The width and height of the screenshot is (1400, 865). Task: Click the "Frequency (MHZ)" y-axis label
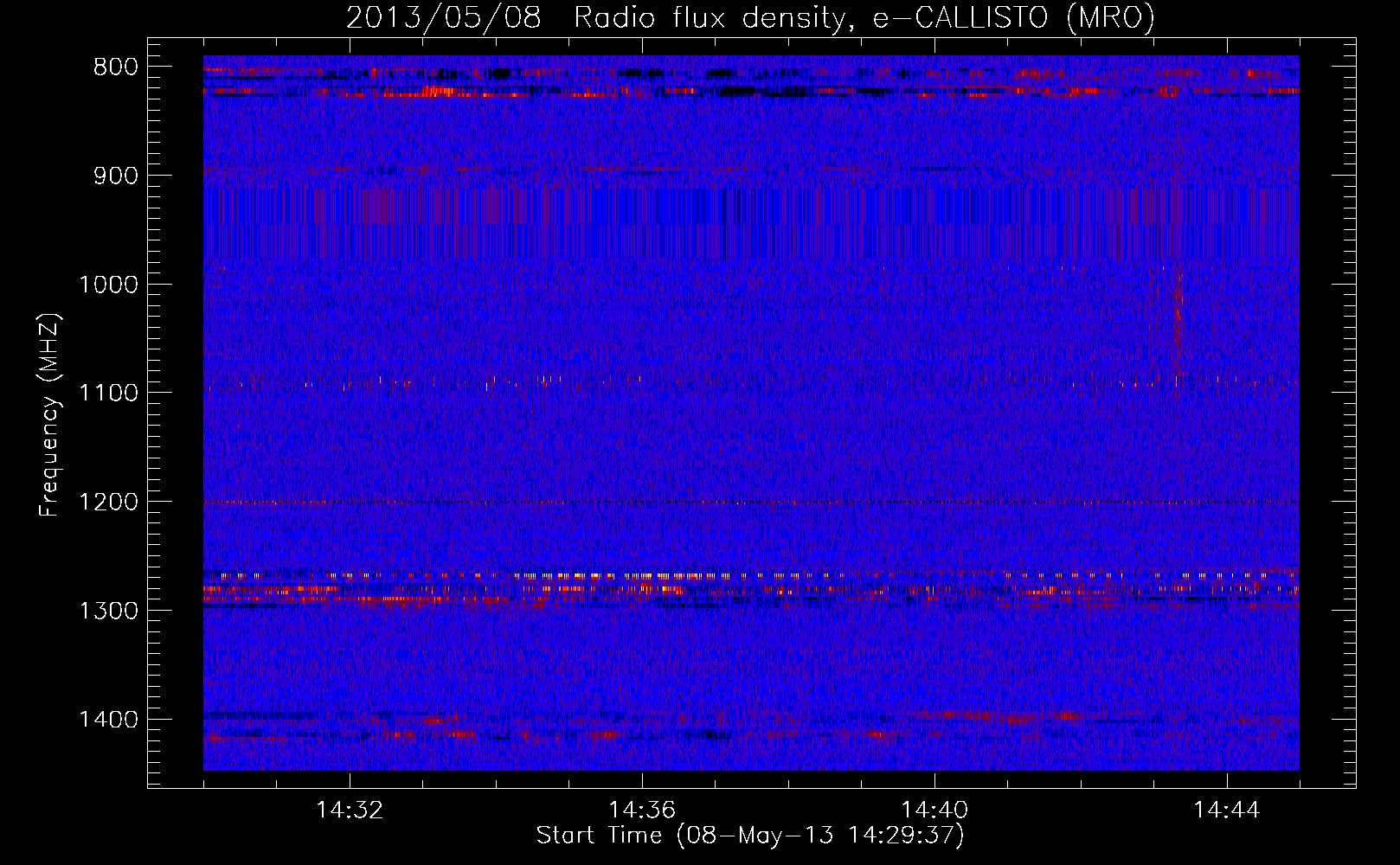[x=50, y=415]
